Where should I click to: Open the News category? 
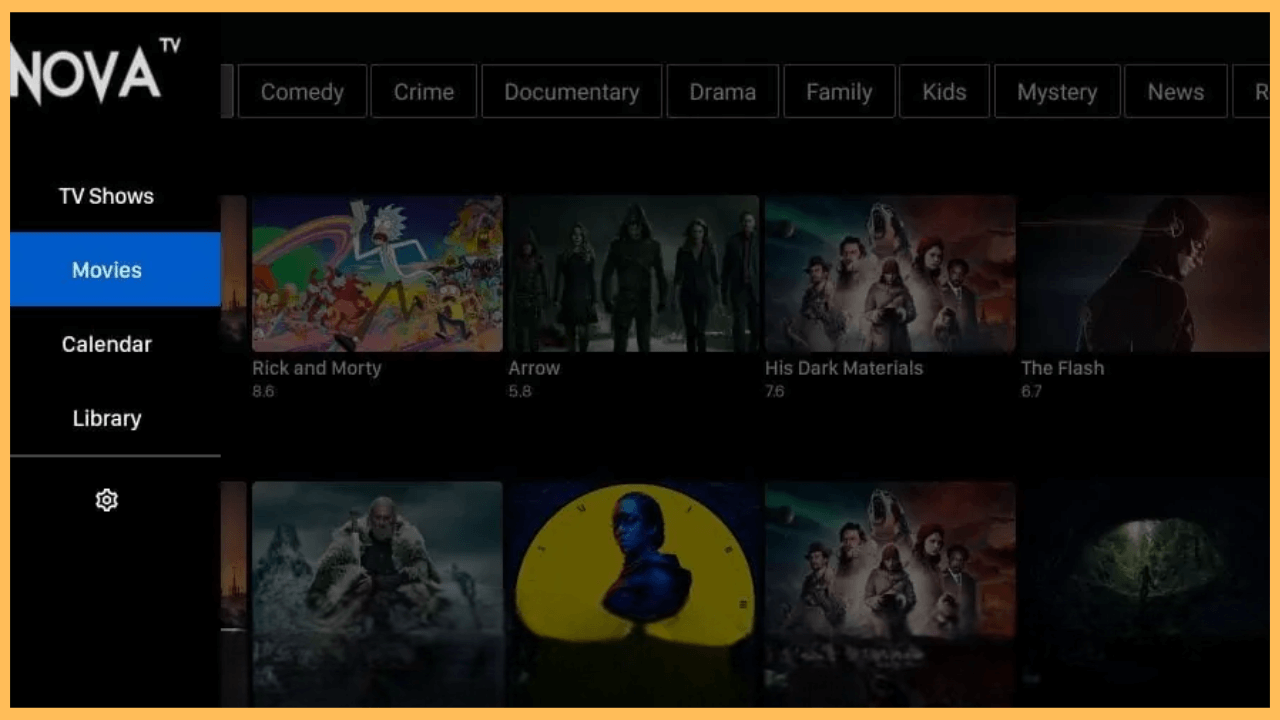point(1175,91)
